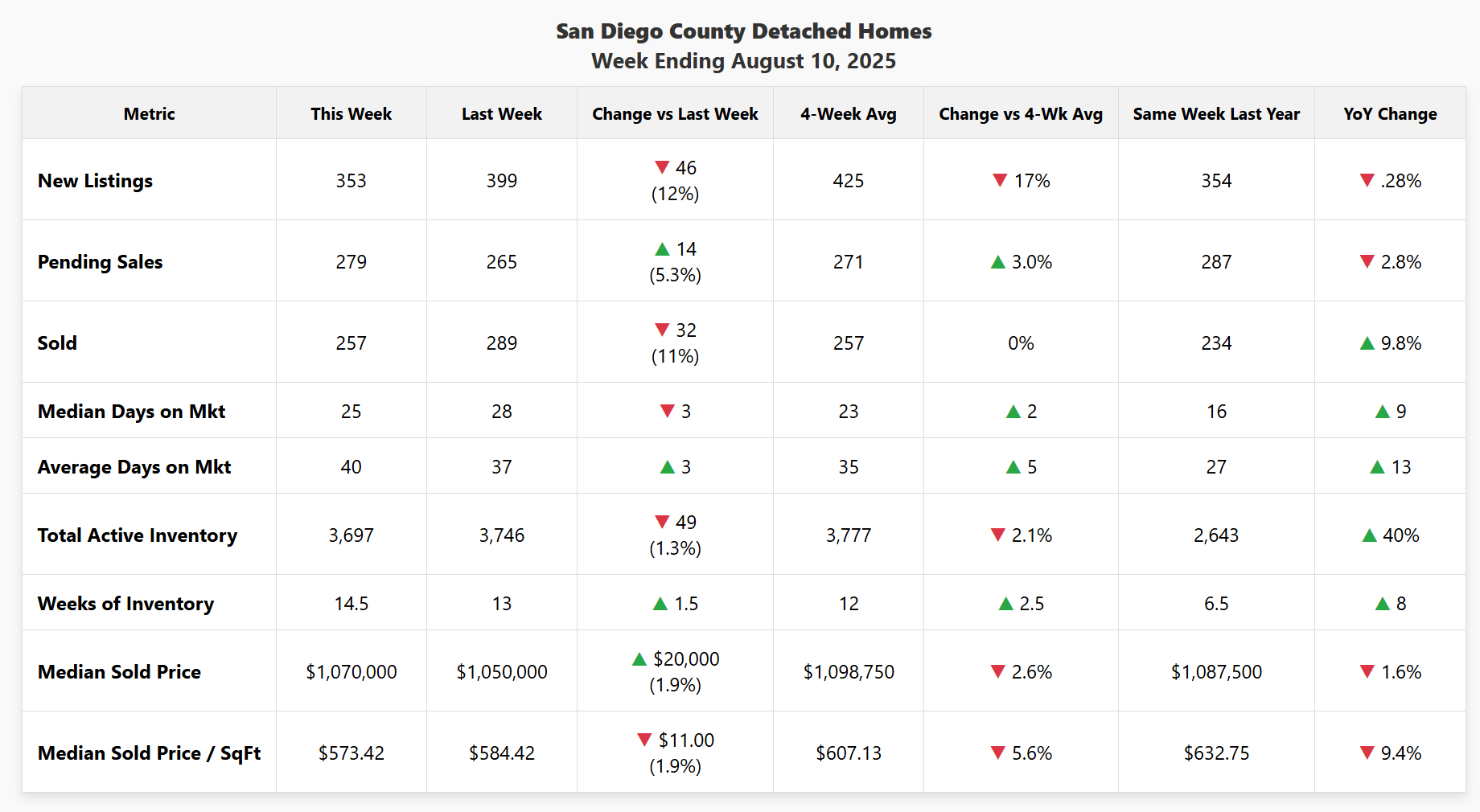Image resolution: width=1480 pixels, height=812 pixels.
Task: Click the red triangle on Total Active Inventory 1.3% drop
Action: coord(660,521)
